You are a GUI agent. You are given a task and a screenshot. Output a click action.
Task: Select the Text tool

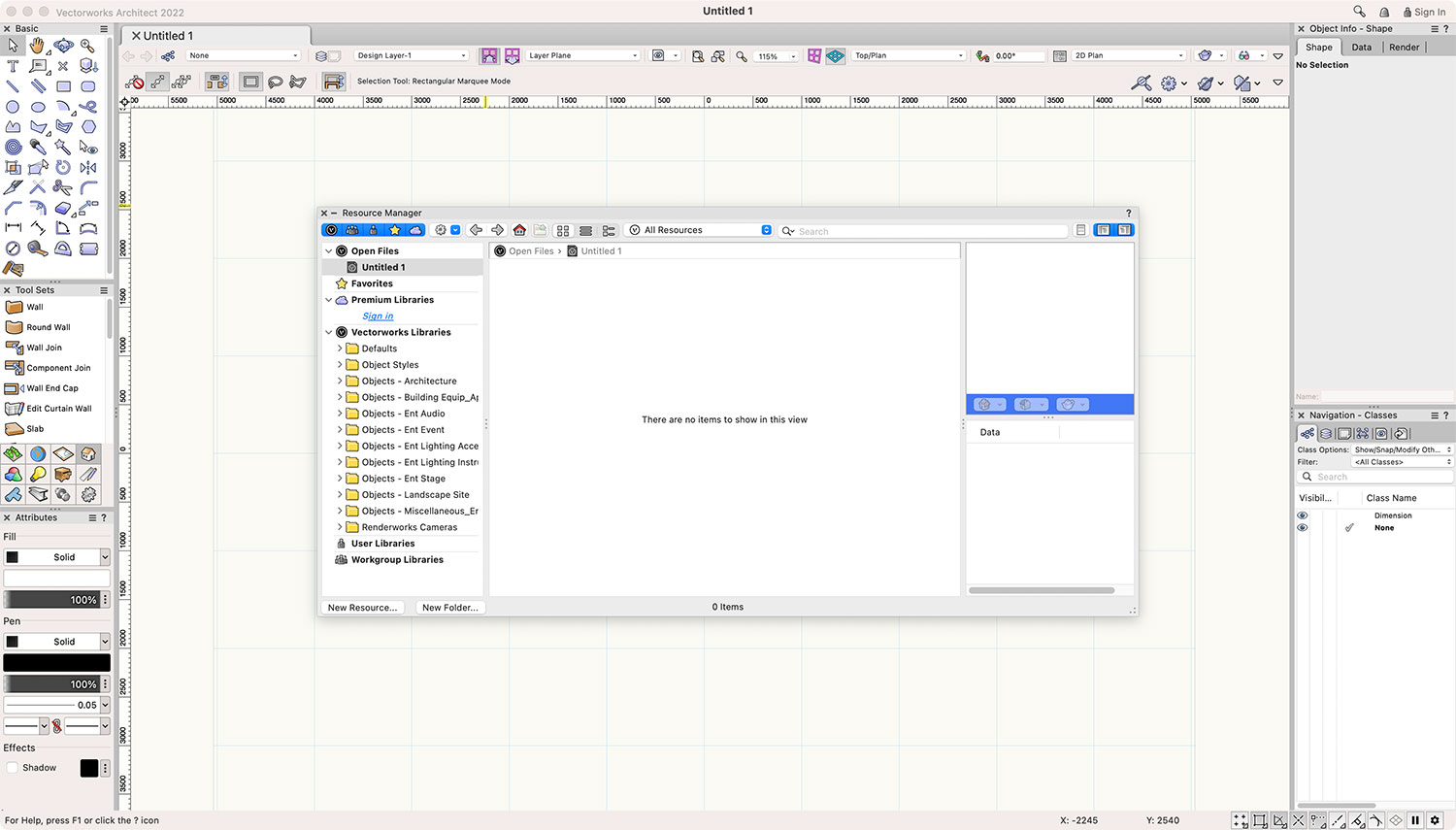pyautogui.click(x=14, y=65)
